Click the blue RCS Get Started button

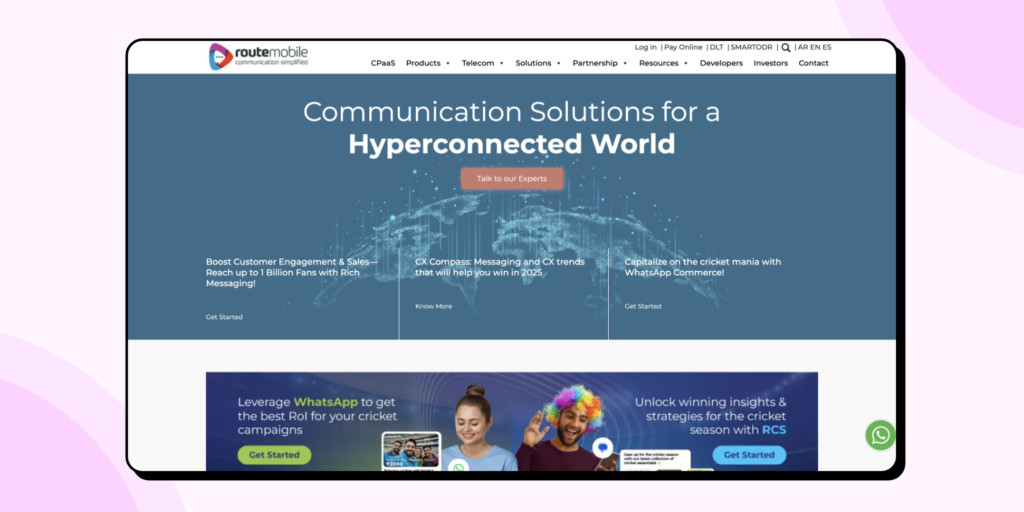pyautogui.click(x=749, y=455)
